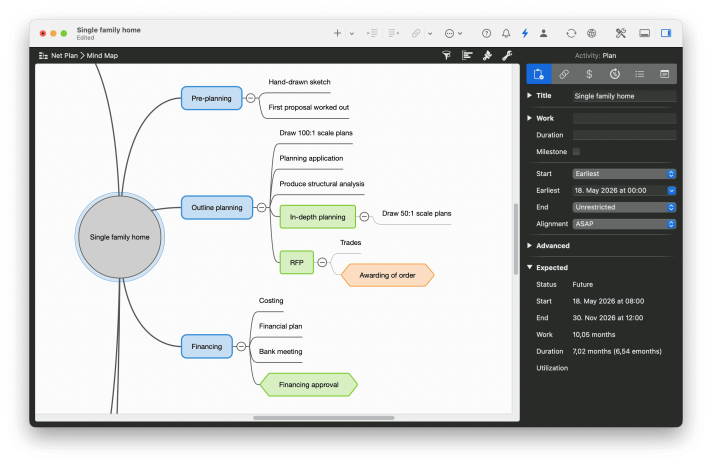Open the dropdown arrow next to plus

(x=352, y=34)
